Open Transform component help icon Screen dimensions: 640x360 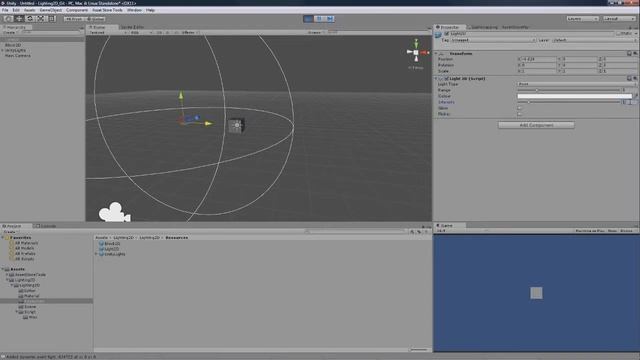click(x=629, y=53)
